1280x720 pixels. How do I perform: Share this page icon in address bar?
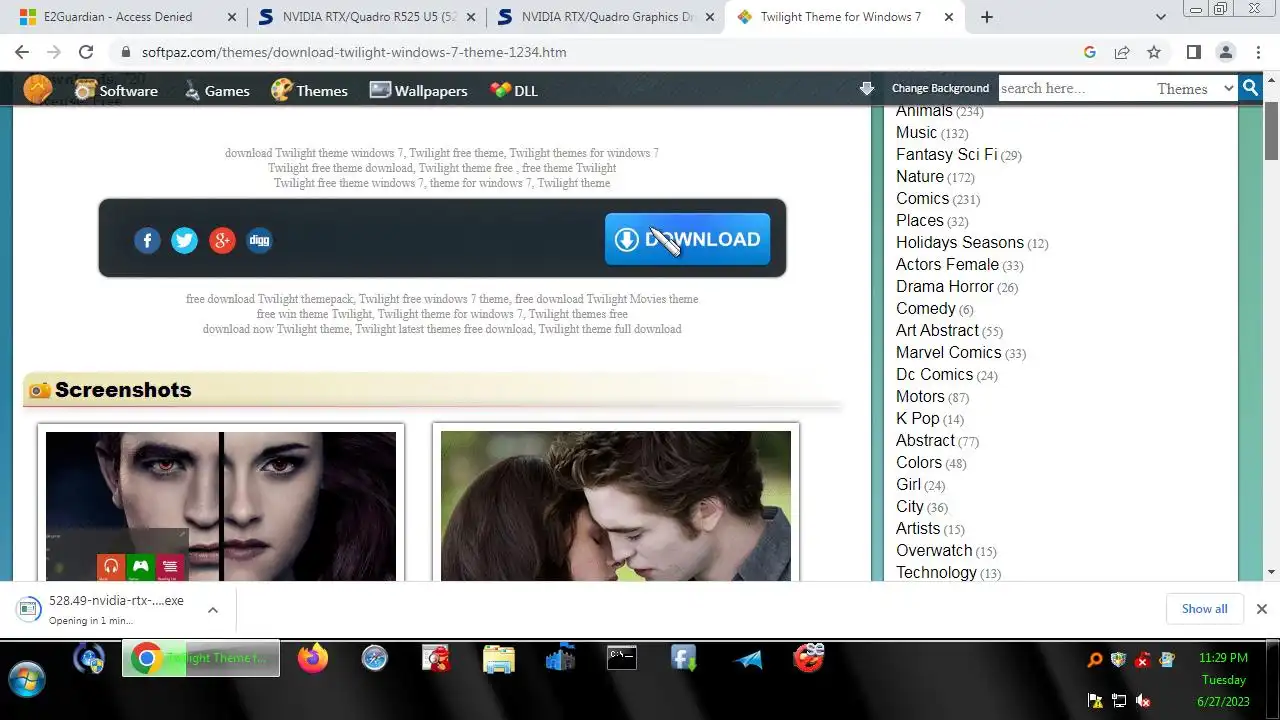pos(1122,52)
